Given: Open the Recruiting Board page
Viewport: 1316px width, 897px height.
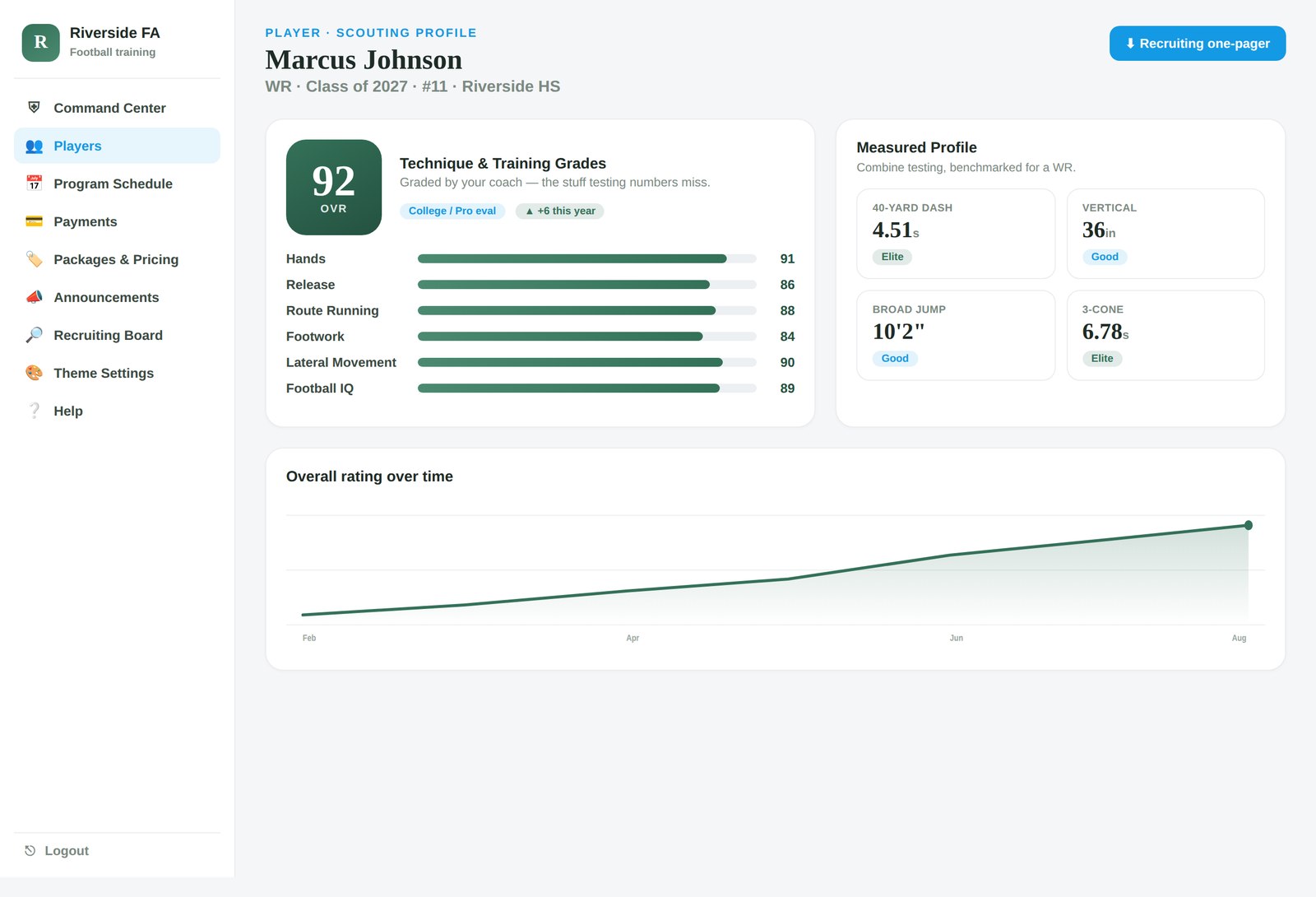Looking at the screenshot, I should pyautogui.click(x=117, y=335).
